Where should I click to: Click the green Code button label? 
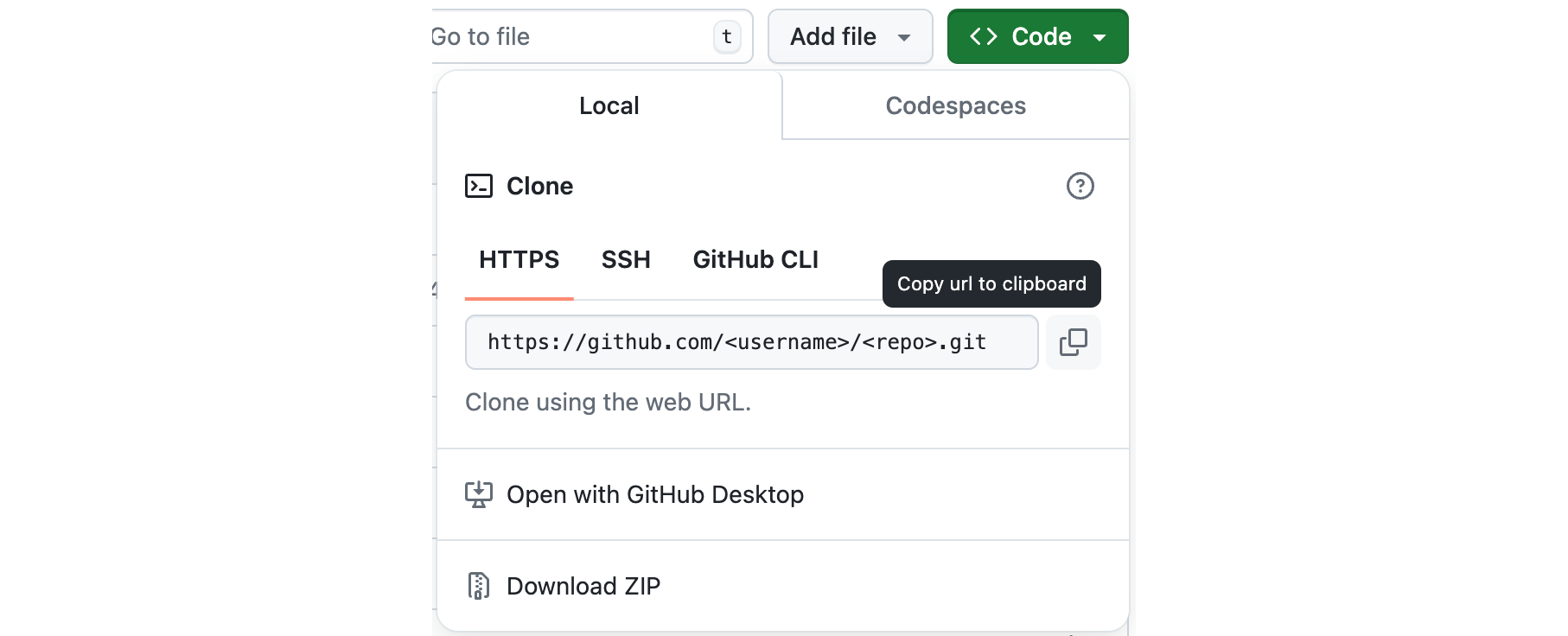[x=1041, y=36]
